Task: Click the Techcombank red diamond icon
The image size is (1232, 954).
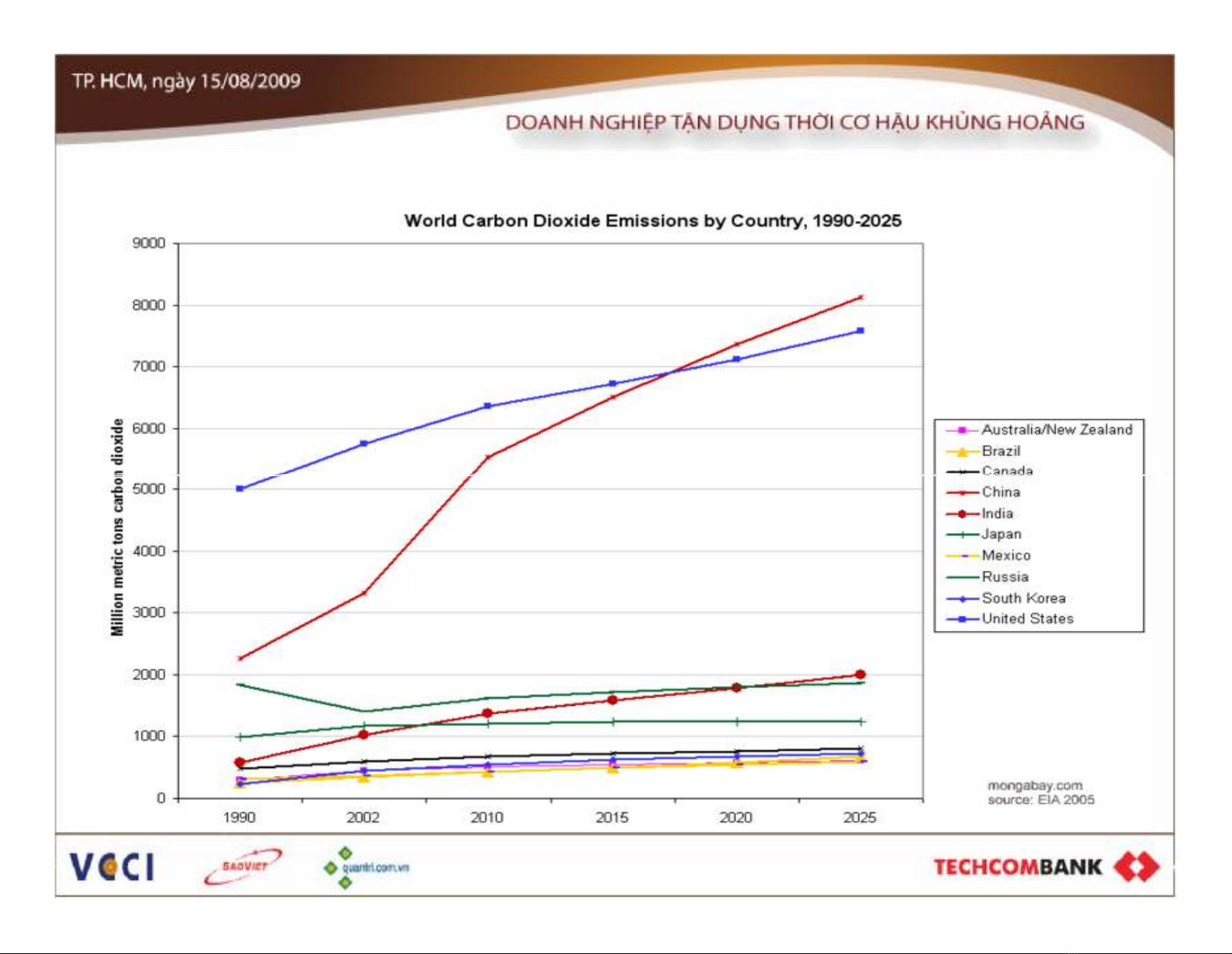Action: (1136, 867)
